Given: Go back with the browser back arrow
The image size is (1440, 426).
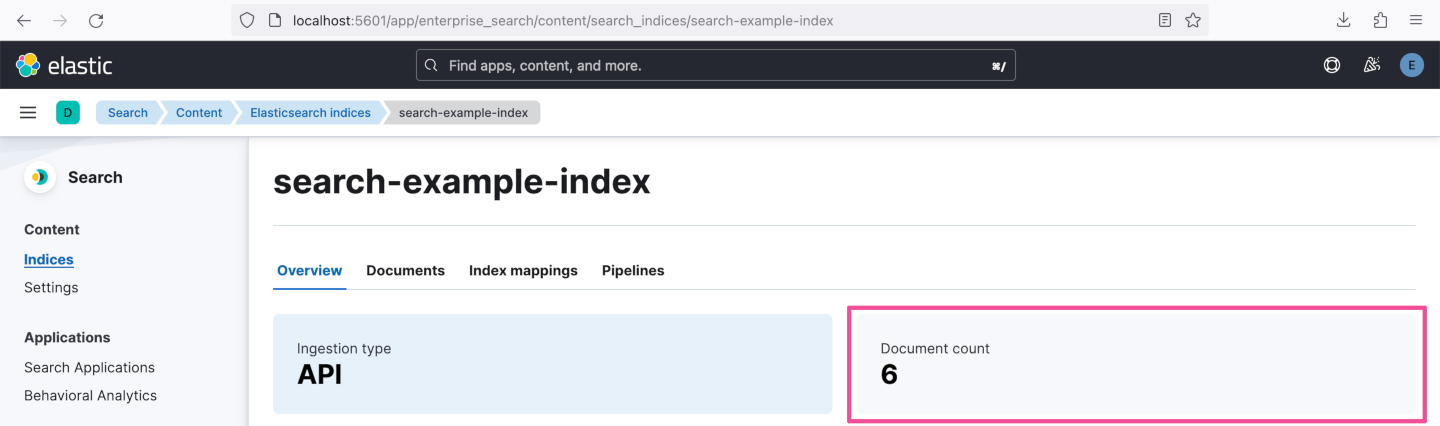Looking at the screenshot, I should (24, 20).
